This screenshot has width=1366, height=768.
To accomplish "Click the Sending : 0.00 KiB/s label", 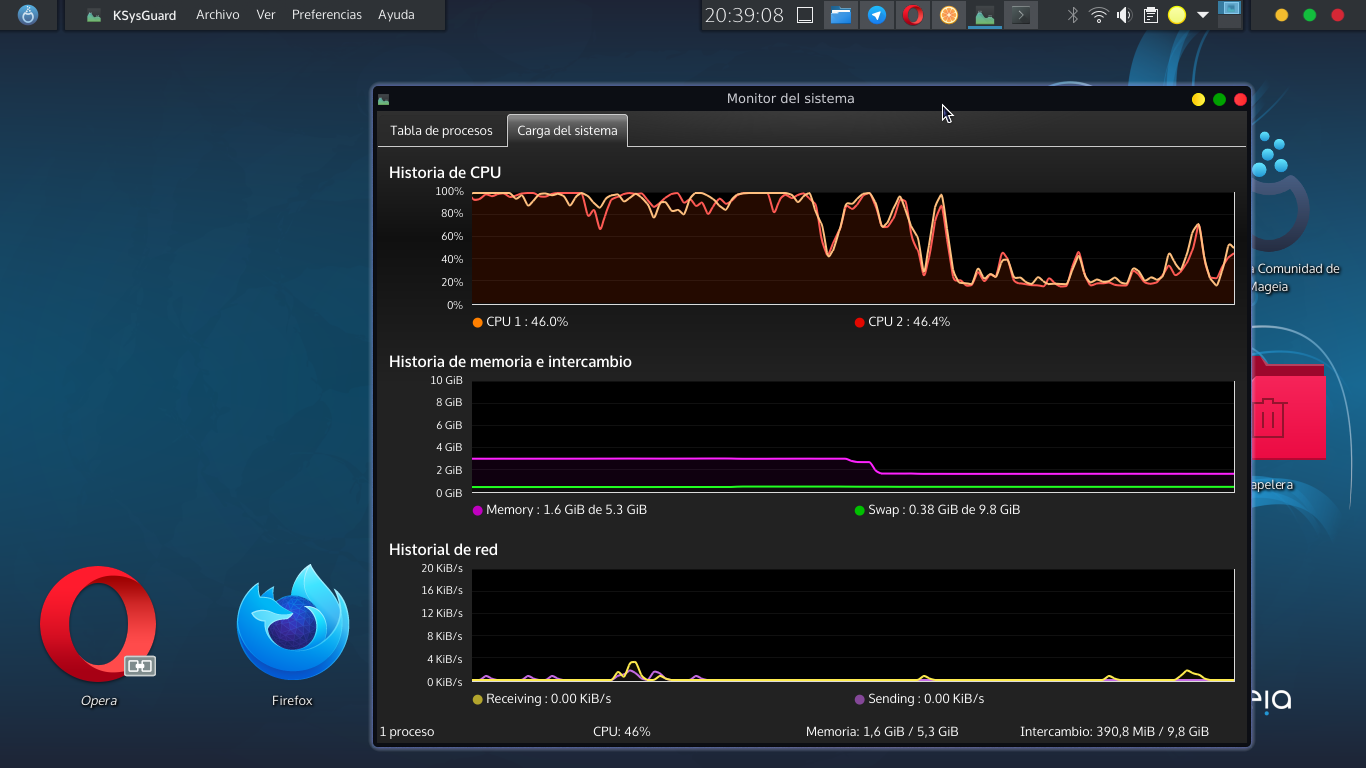I will pos(926,699).
